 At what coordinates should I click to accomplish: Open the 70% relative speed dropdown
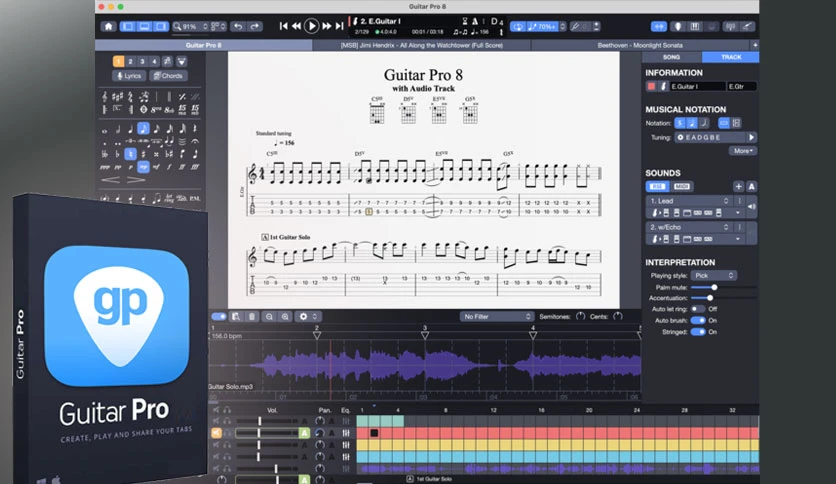(x=545, y=26)
